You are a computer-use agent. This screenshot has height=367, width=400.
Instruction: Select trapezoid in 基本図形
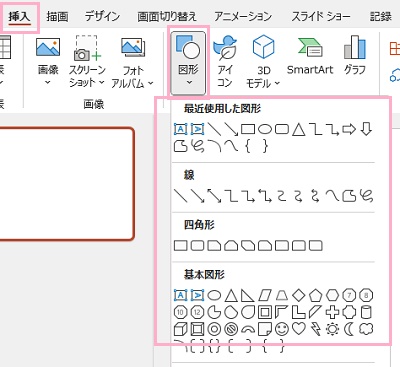click(282, 295)
